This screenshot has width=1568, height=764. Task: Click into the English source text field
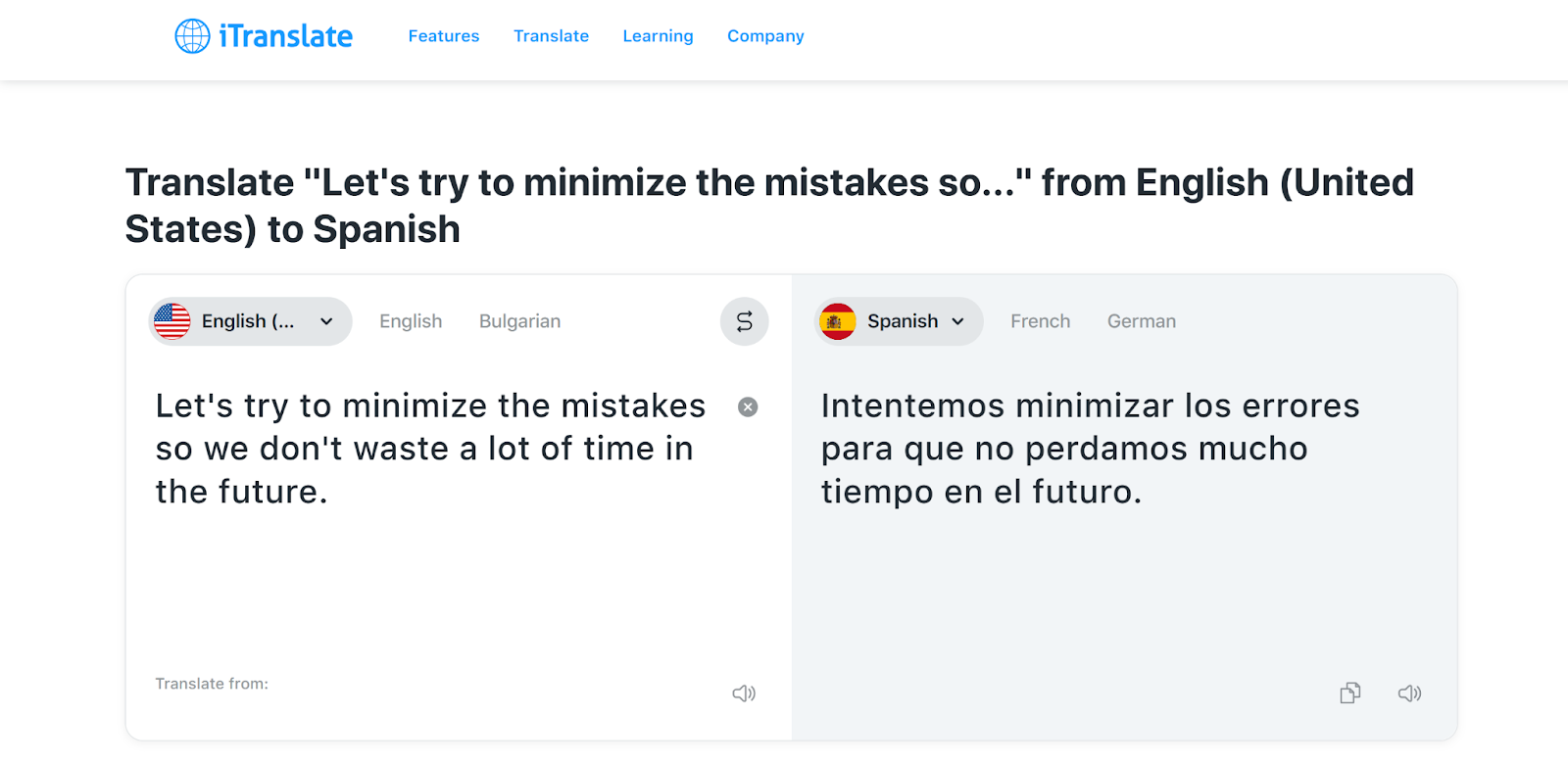tap(431, 449)
